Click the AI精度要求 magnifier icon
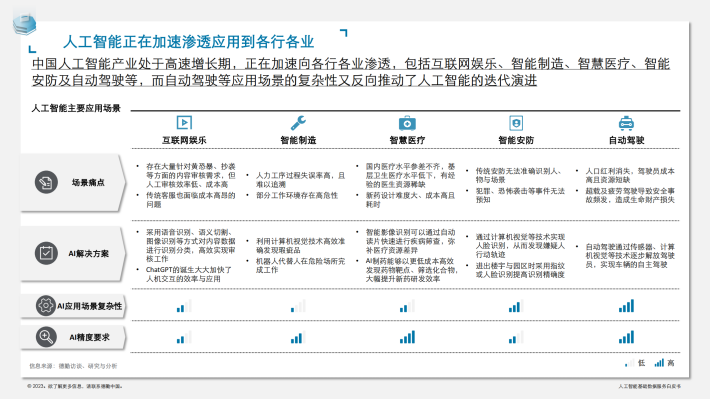 [46, 337]
